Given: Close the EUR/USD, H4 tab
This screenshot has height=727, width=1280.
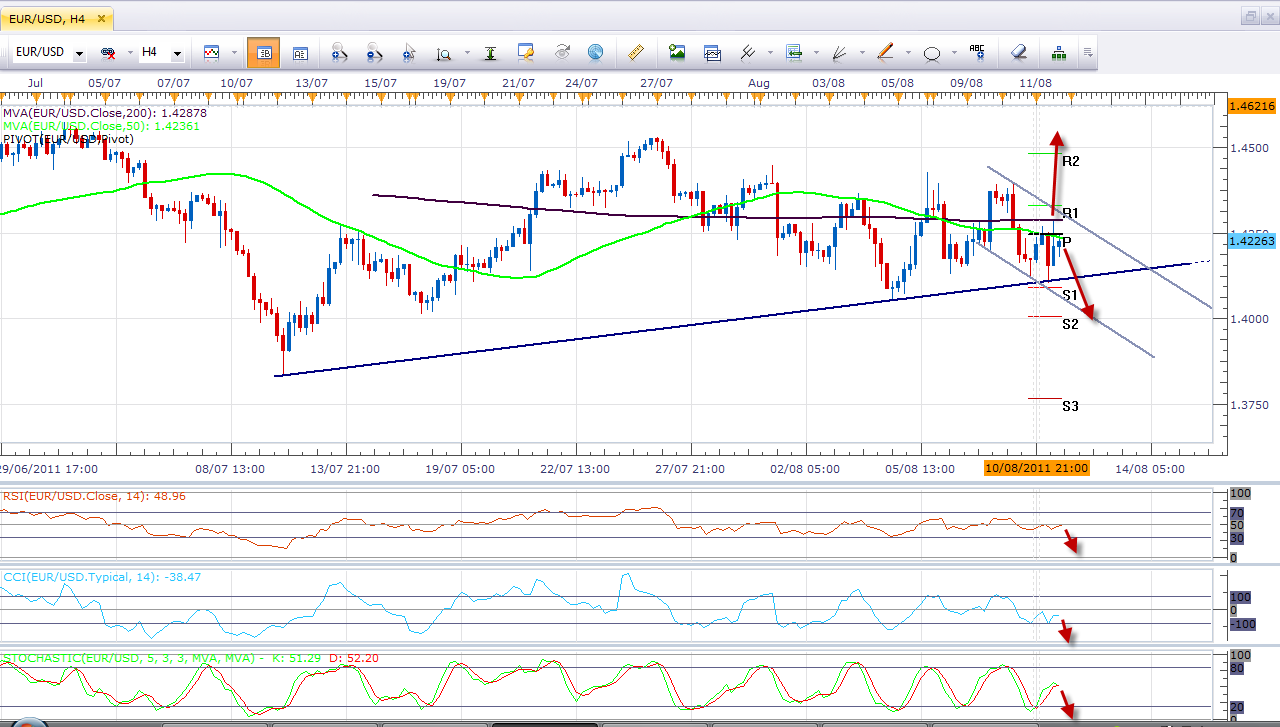Looking at the screenshot, I should point(99,18).
